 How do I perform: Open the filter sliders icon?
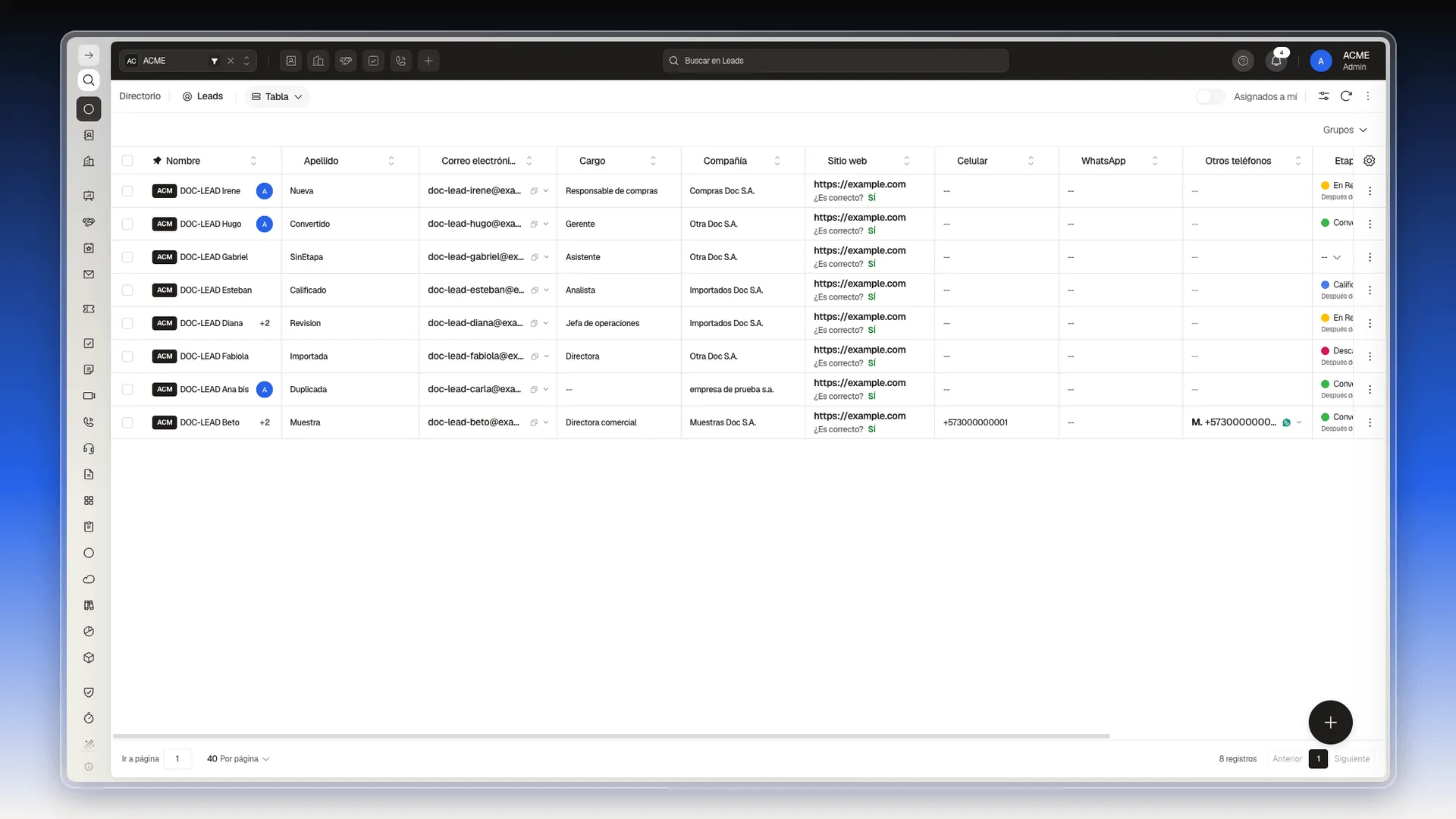click(1323, 96)
